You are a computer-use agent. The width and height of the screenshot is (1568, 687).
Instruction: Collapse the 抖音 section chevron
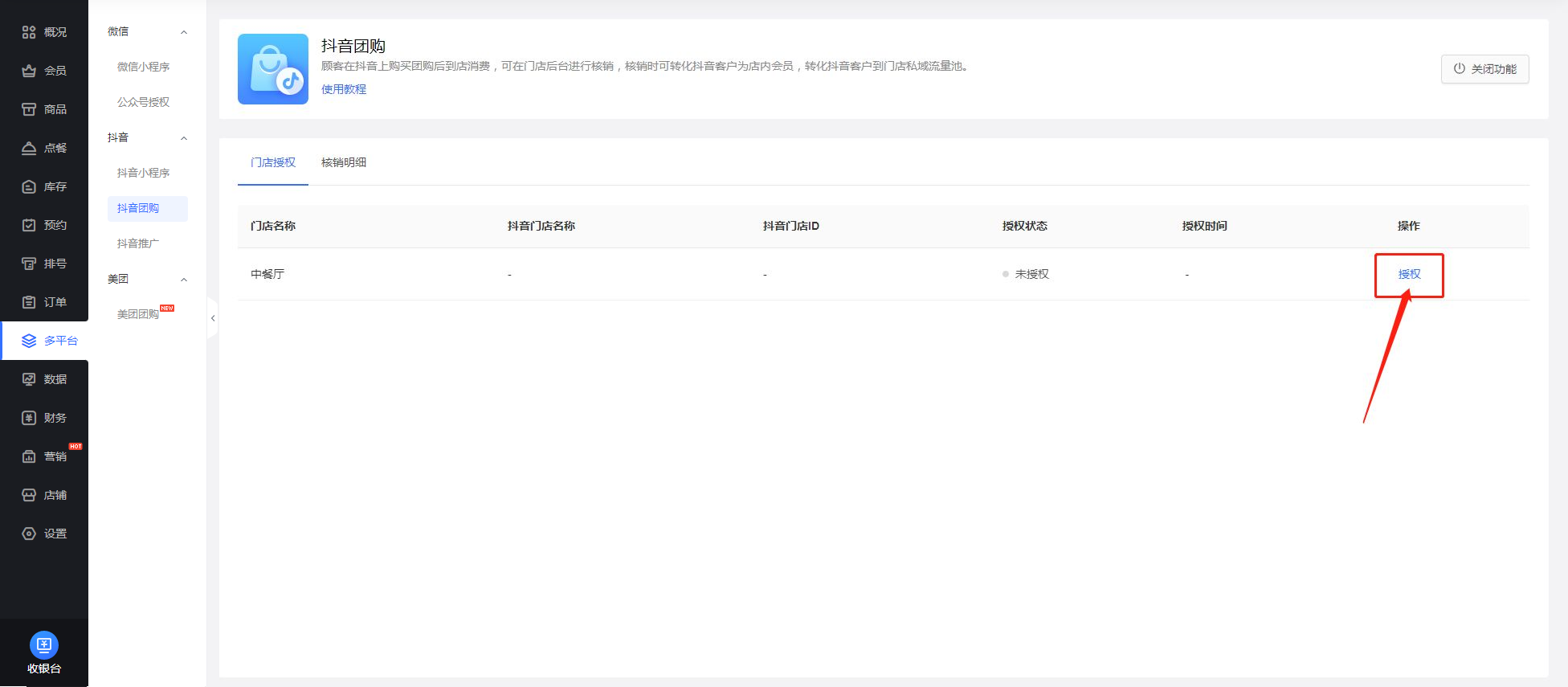tap(184, 138)
